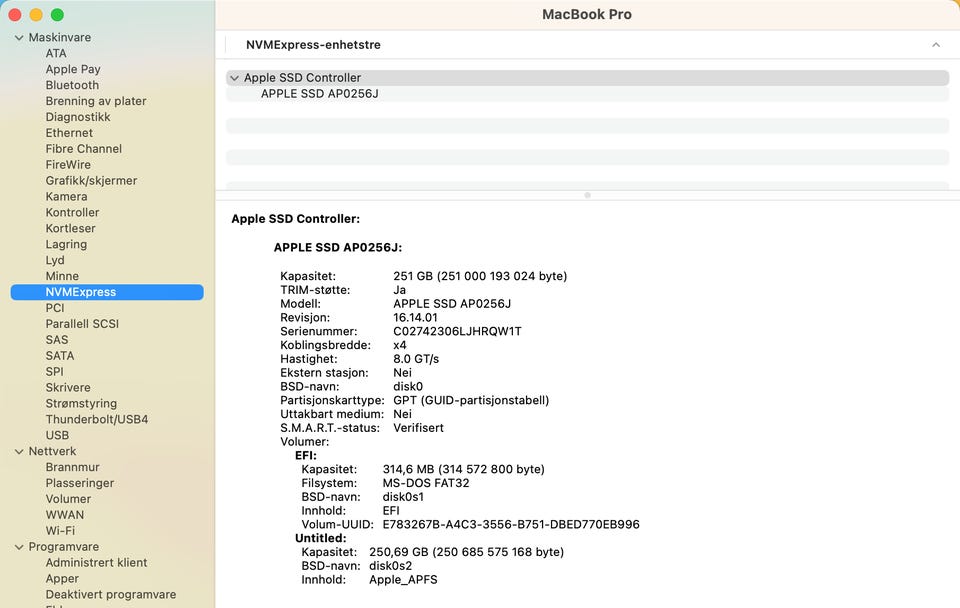The image size is (960, 608).
Task: Click the Programvare section label
Action: pos(64,547)
